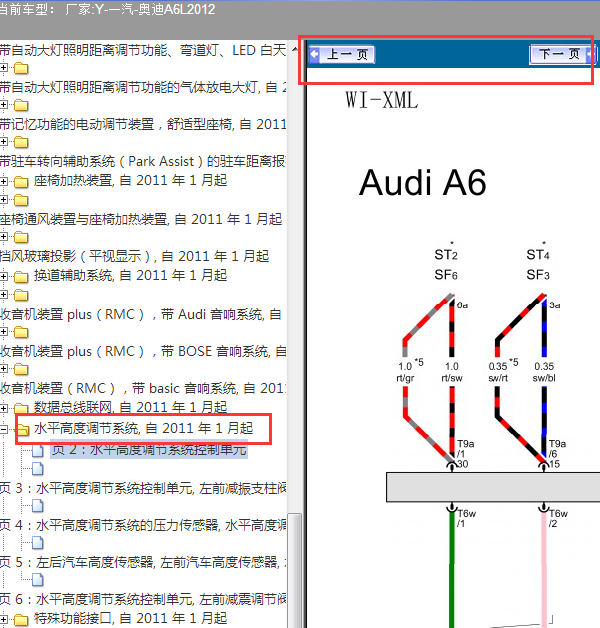Click the SF6 fuse label in diagram

446,275
